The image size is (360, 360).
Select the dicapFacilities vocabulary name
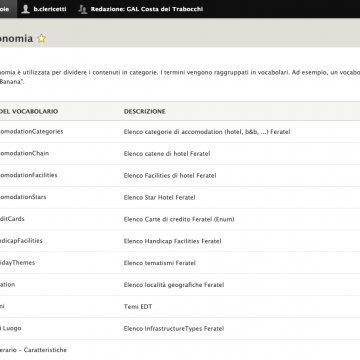tap(21, 241)
